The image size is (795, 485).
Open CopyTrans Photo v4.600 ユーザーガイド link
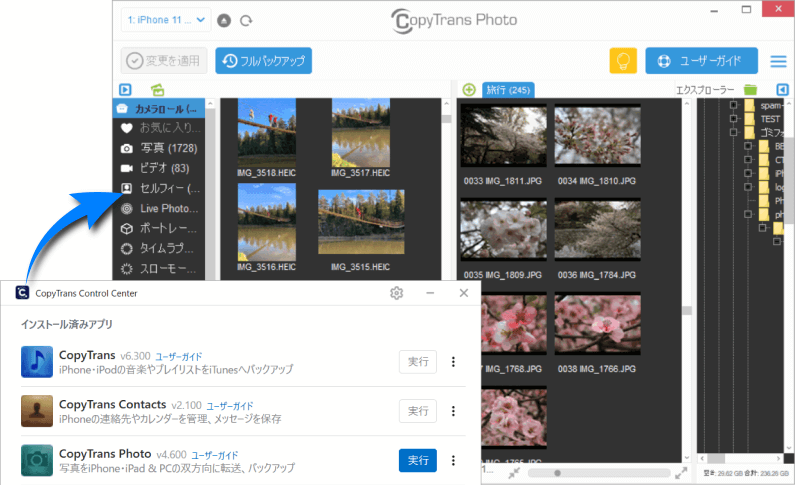214,455
